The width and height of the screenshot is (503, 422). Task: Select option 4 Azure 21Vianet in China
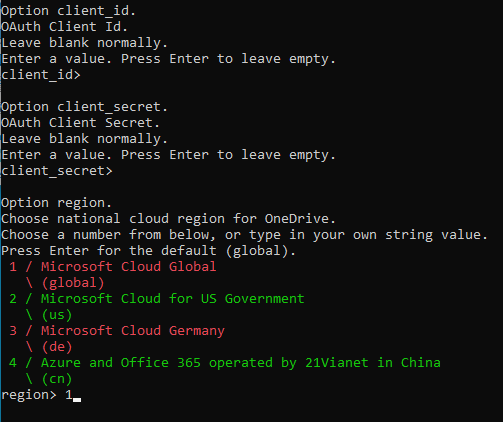(225, 363)
